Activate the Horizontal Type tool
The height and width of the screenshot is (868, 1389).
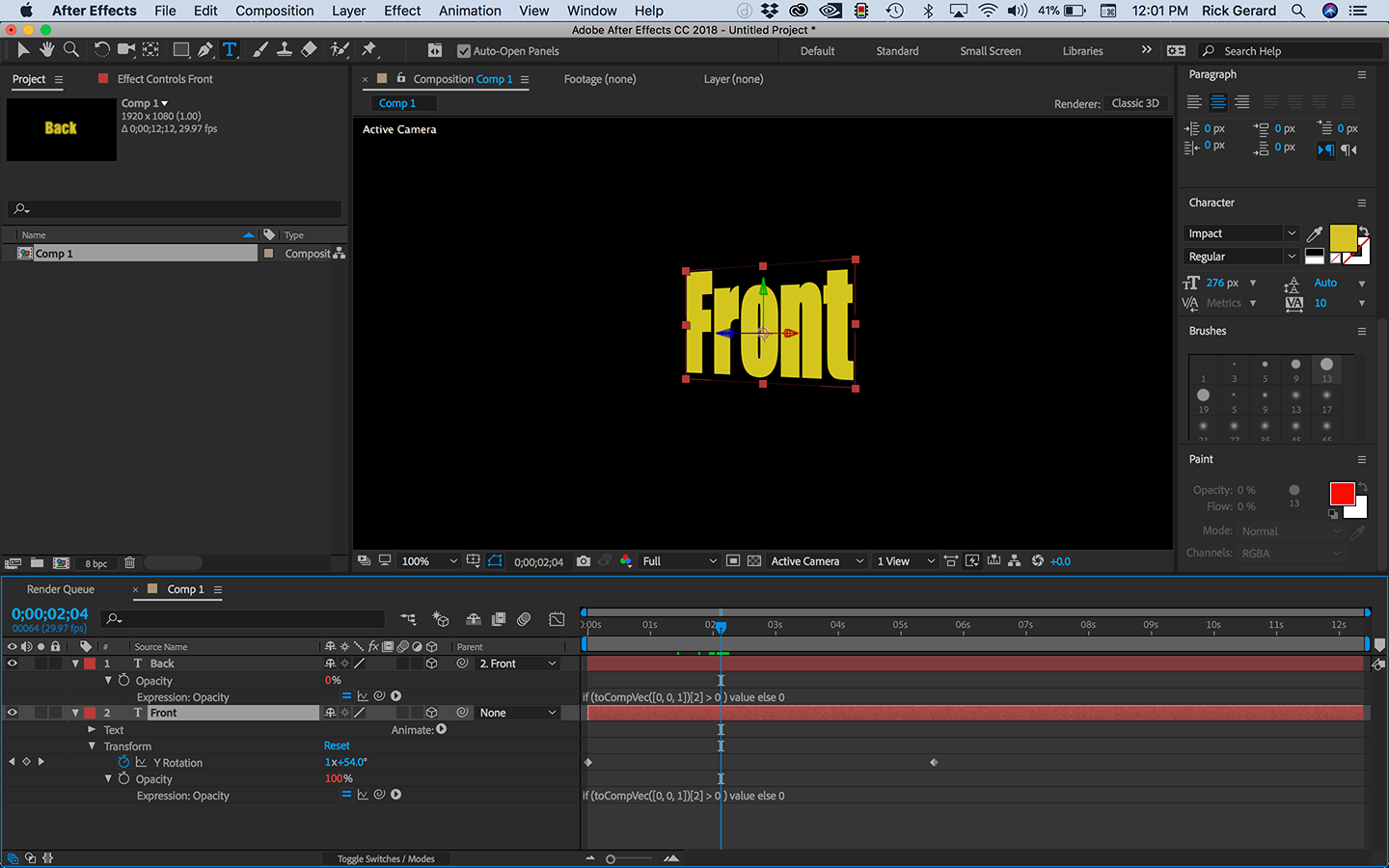click(230, 50)
